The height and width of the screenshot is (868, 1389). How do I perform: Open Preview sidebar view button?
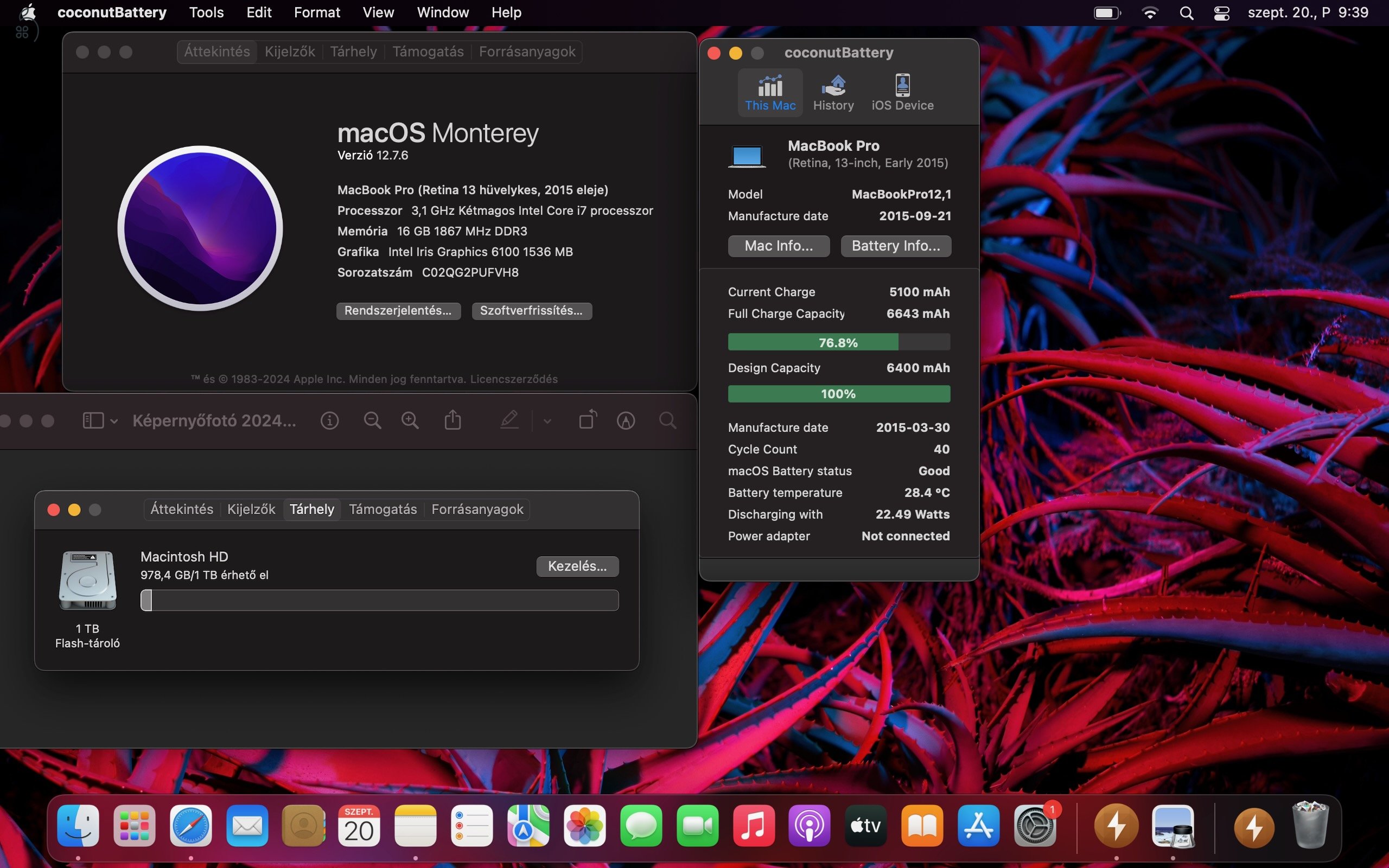point(93,421)
